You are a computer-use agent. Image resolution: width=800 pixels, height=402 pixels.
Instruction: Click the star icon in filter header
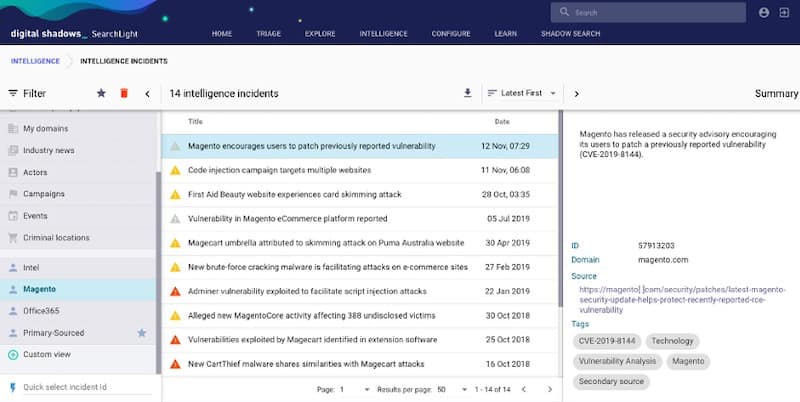click(101, 93)
